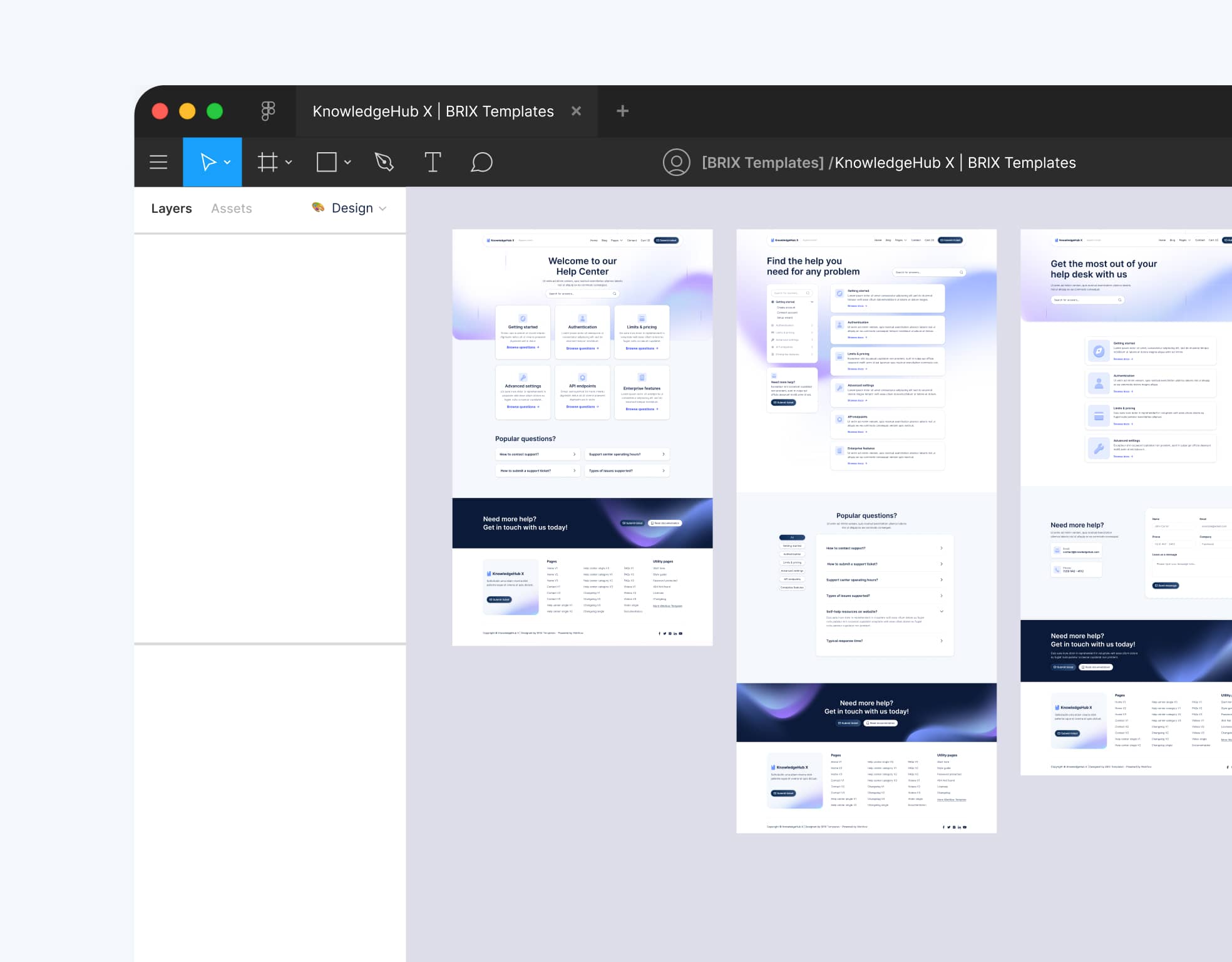This screenshot has width=1232, height=962.
Task: Open the Move tool options dropdown
Action: click(228, 162)
